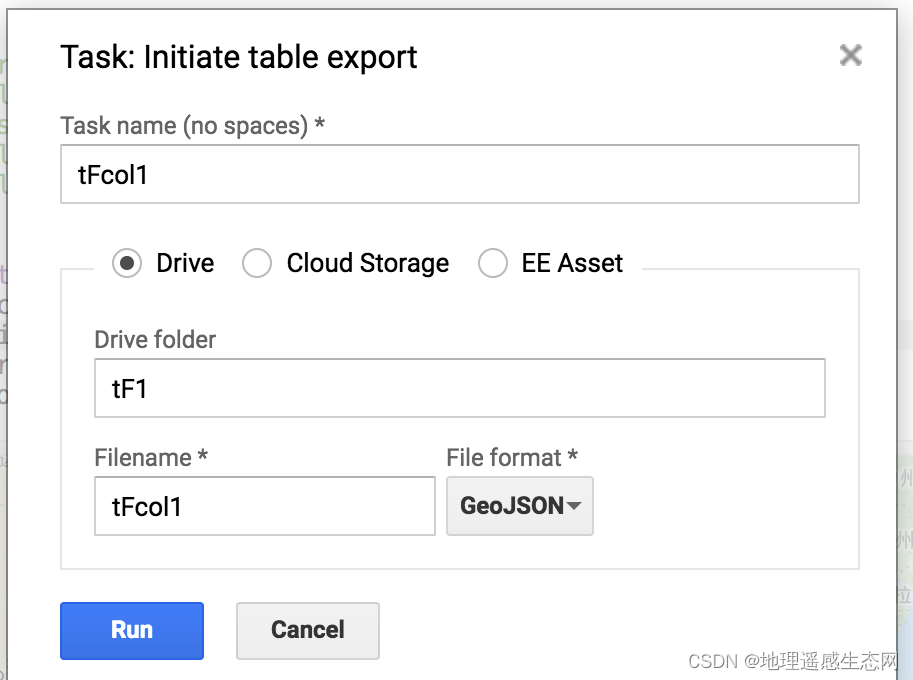This screenshot has height=680, width=913.
Task: Click the Filename field containing tFcol1
Action: pos(265,506)
